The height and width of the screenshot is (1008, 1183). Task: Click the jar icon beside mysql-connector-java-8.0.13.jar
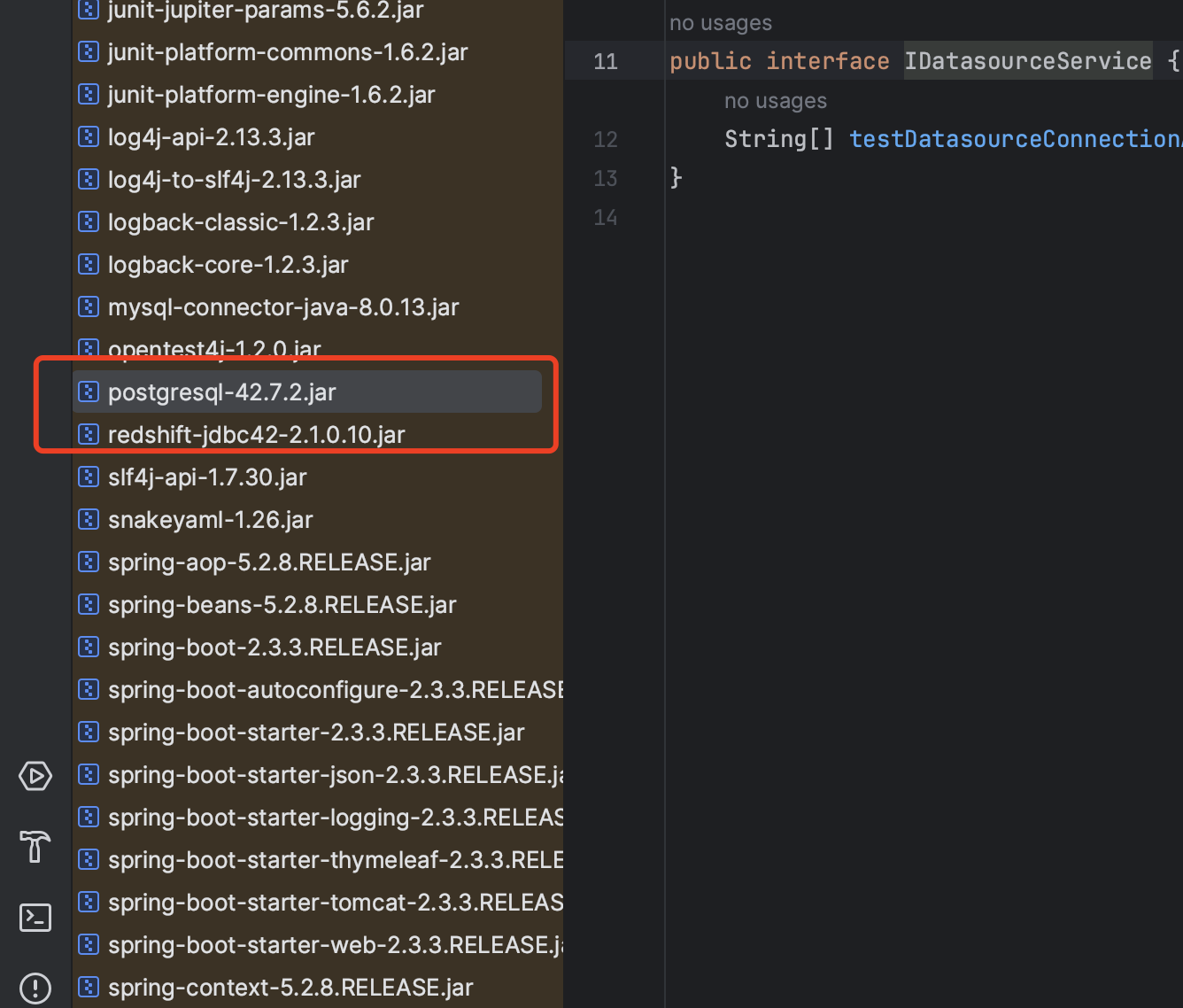[x=89, y=306]
